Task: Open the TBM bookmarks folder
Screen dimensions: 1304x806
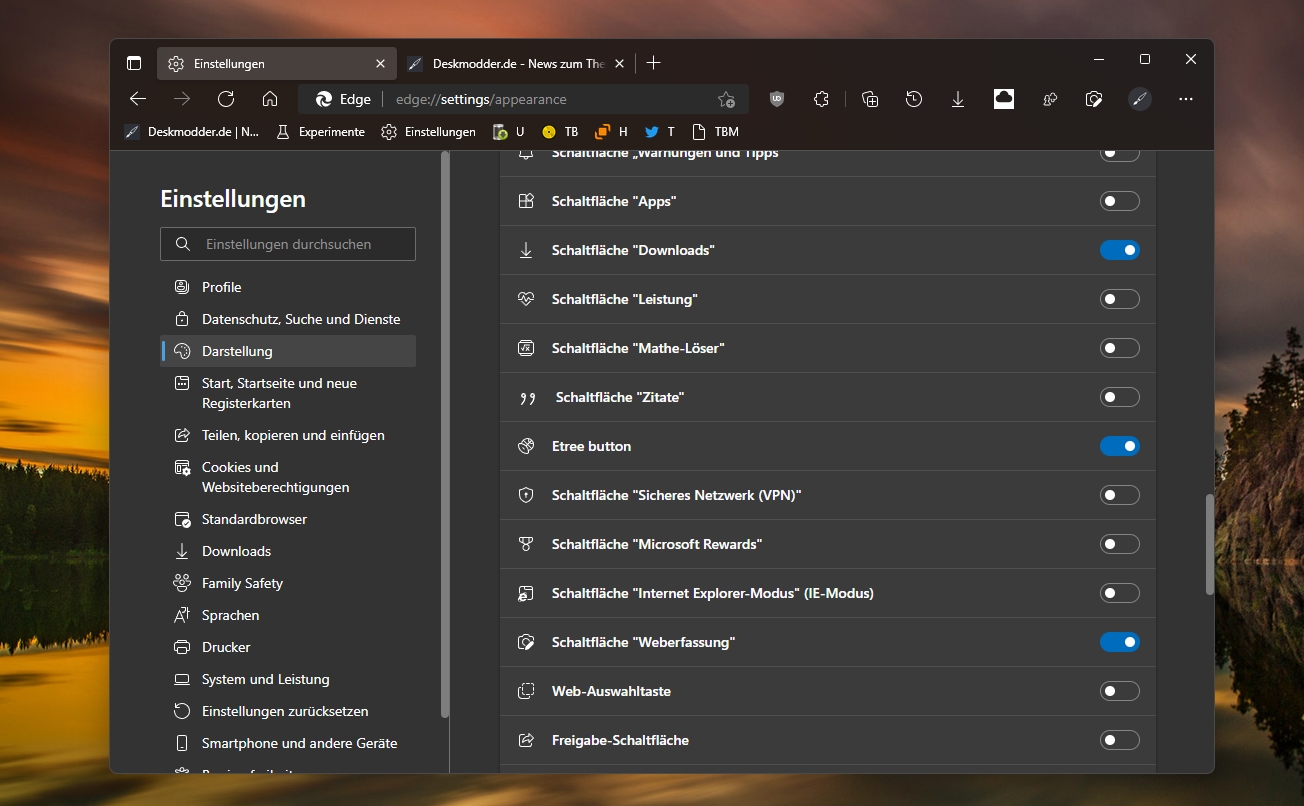Action: pos(715,131)
